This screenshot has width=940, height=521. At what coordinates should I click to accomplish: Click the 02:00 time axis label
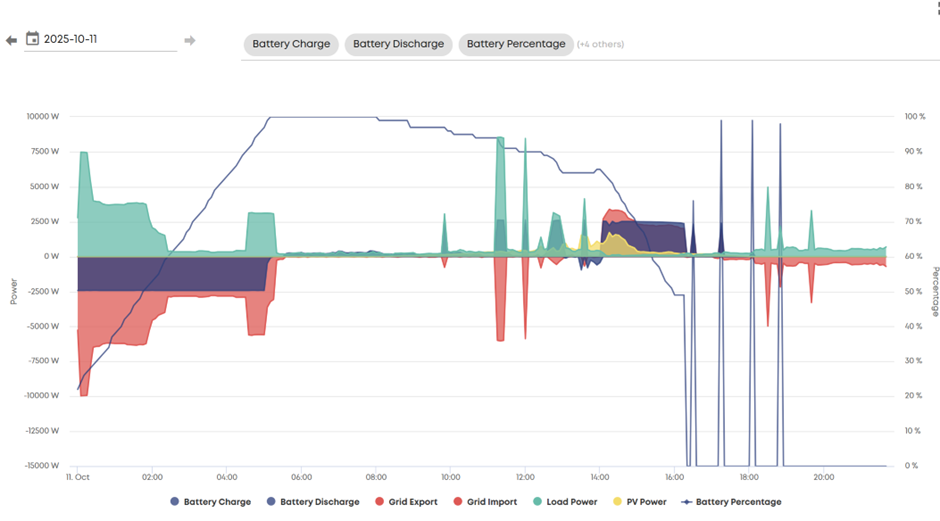point(152,477)
